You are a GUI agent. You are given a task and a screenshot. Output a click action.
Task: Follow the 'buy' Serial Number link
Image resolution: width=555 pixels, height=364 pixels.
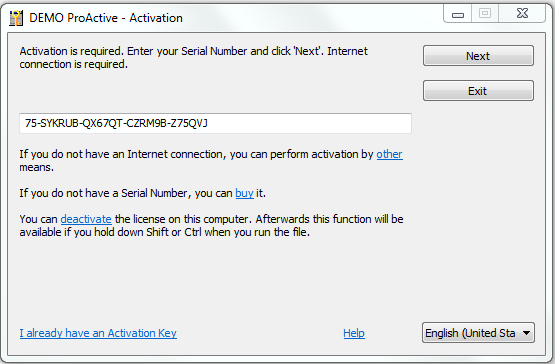[245, 193]
